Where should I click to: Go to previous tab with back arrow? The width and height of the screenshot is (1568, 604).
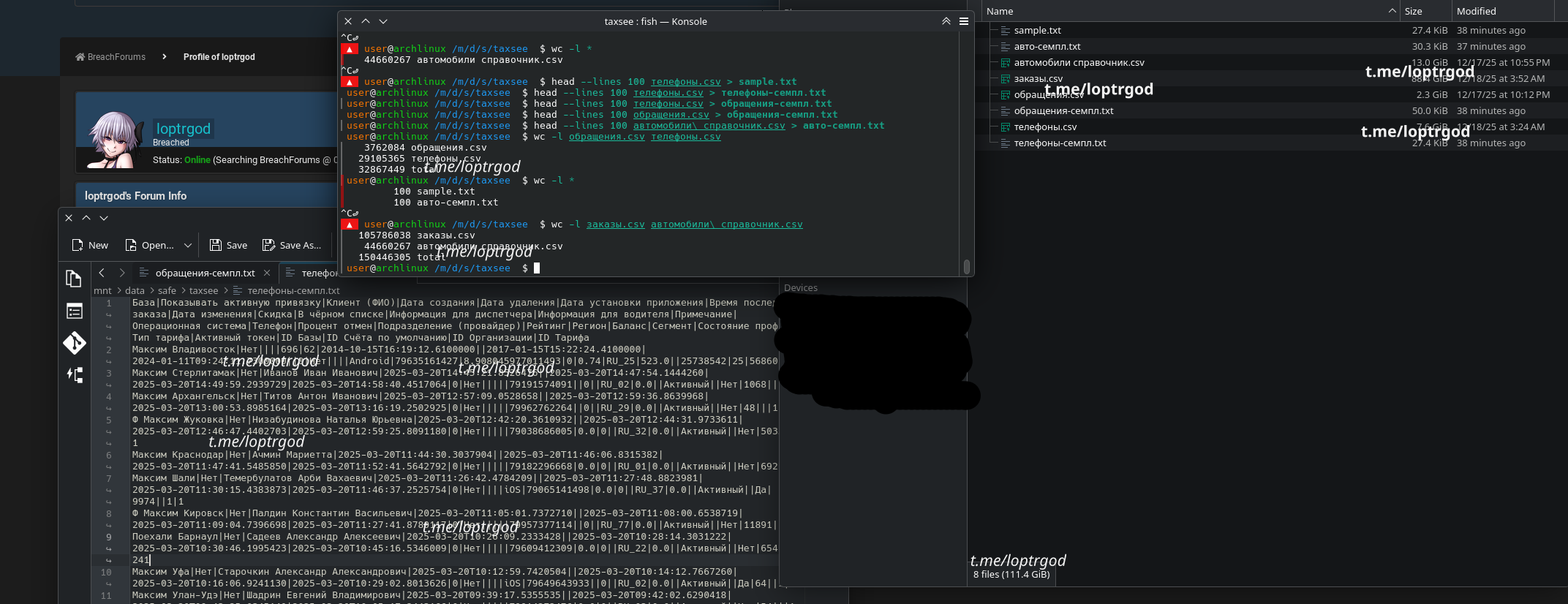click(102, 273)
